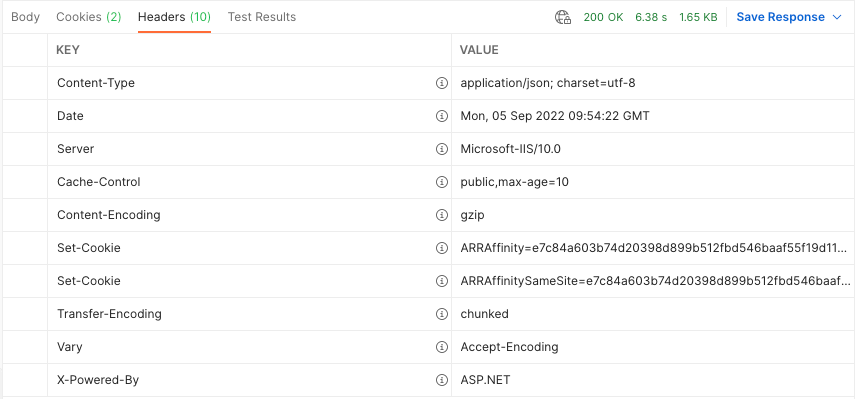Select the ARRAffinitySameSite cookie value
Screen dimensions: 856x399
point(656,281)
